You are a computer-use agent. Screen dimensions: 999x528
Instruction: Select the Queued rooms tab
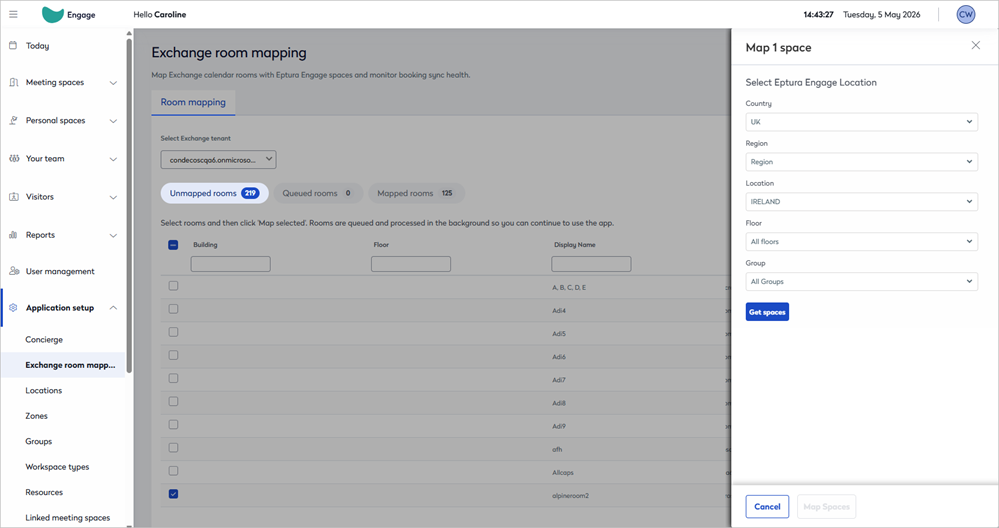[318, 193]
